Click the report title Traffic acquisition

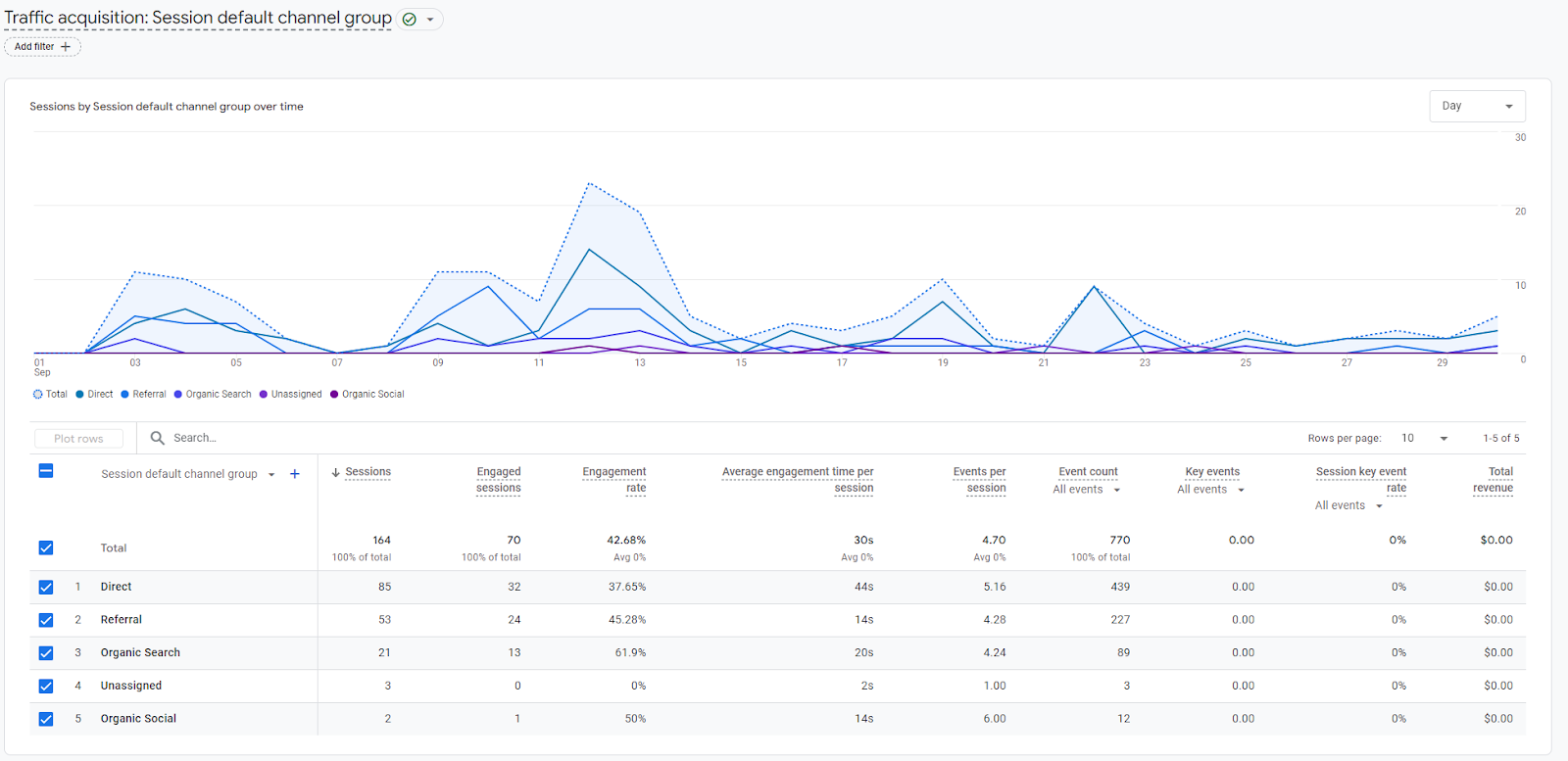click(x=198, y=18)
